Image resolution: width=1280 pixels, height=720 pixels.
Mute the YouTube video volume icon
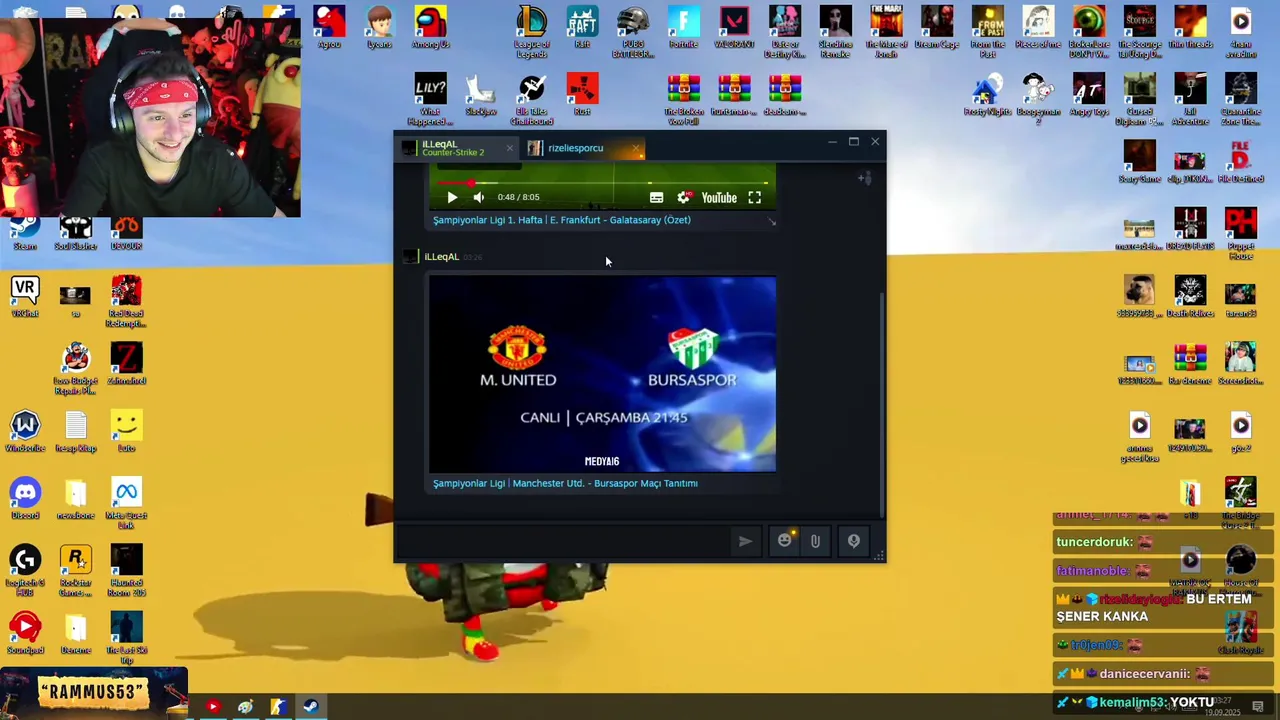(x=479, y=198)
